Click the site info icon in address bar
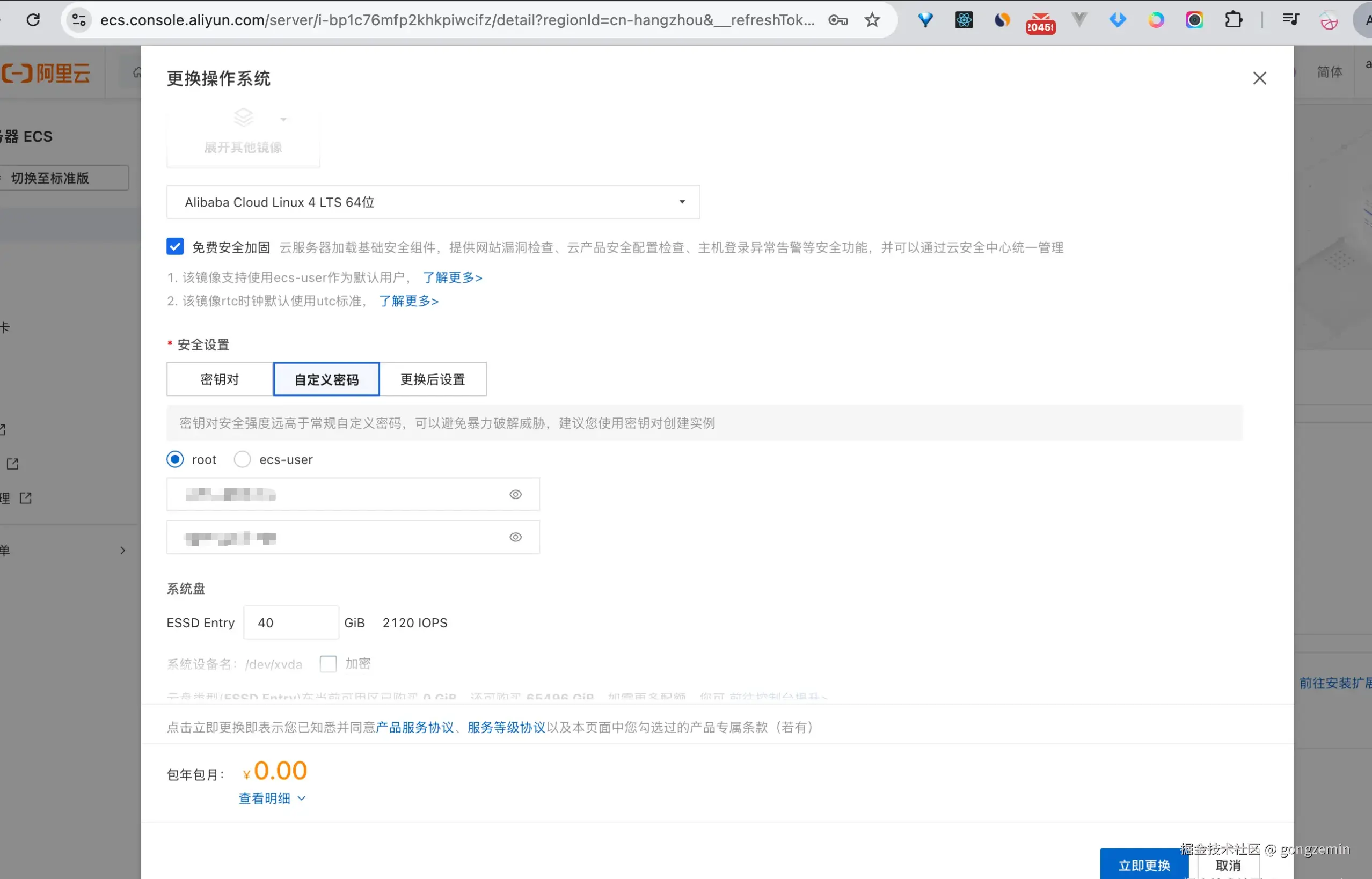The height and width of the screenshot is (879, 1372). (x=79, y=20)
